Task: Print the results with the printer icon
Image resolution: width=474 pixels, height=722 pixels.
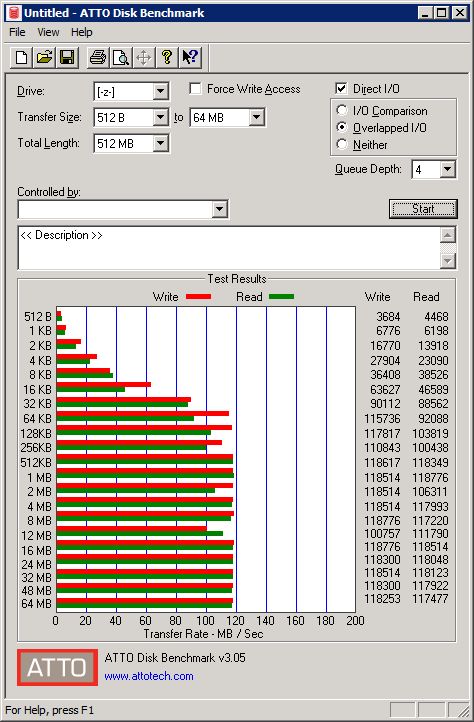Action: click(x=98, y=58)
